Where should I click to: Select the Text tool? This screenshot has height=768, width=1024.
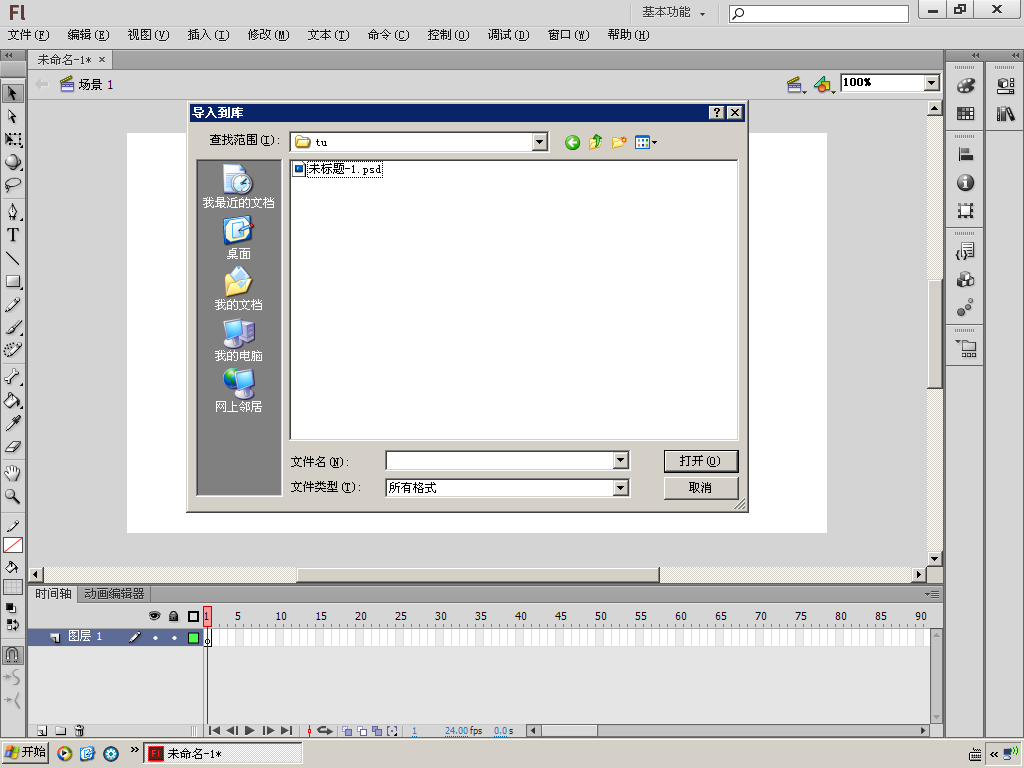[12, 234]
